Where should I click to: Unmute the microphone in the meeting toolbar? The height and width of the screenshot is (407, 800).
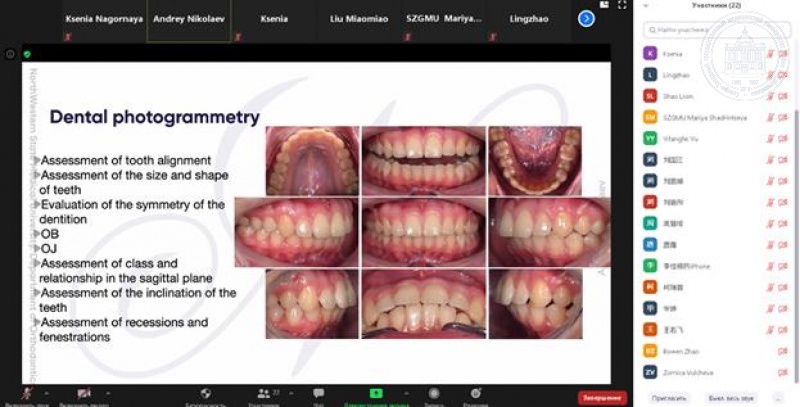point(28,394)
